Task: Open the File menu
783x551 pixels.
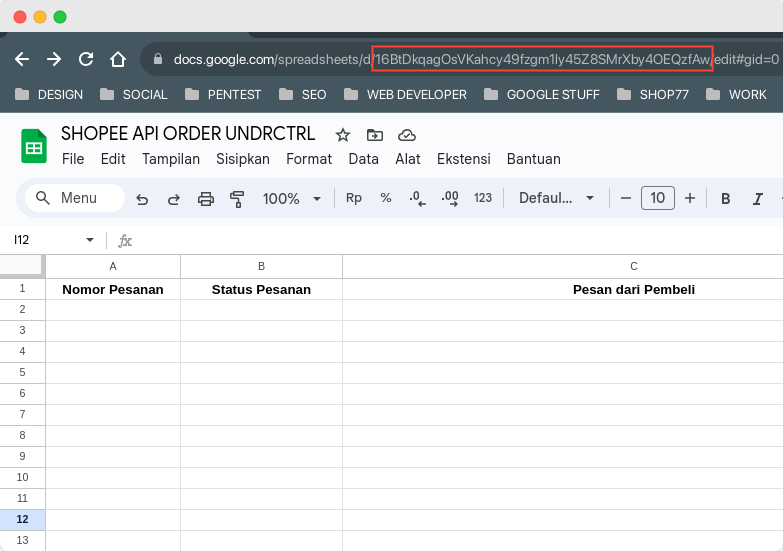Action: pos(73,159)
